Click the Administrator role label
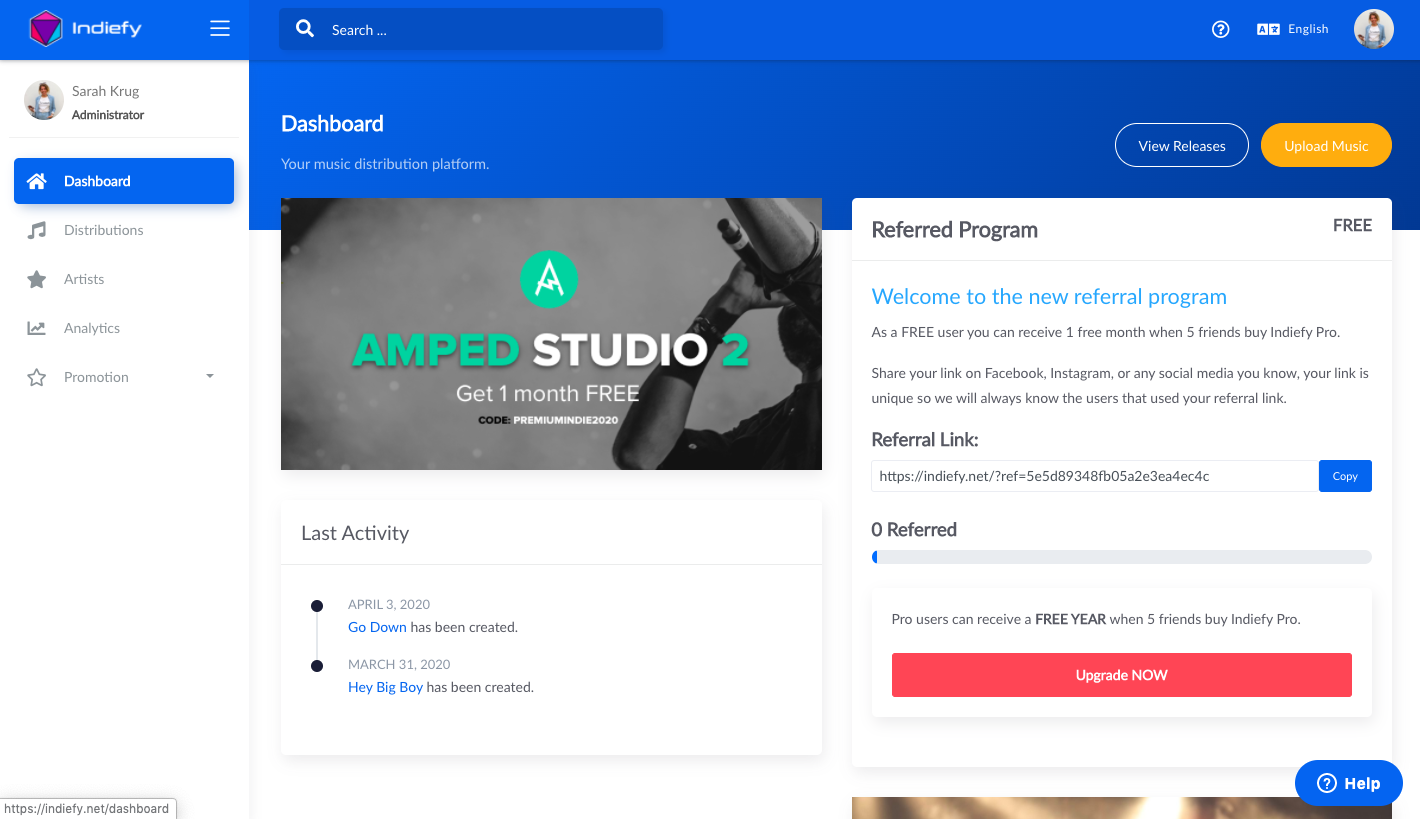 click(x=108, y=115)
